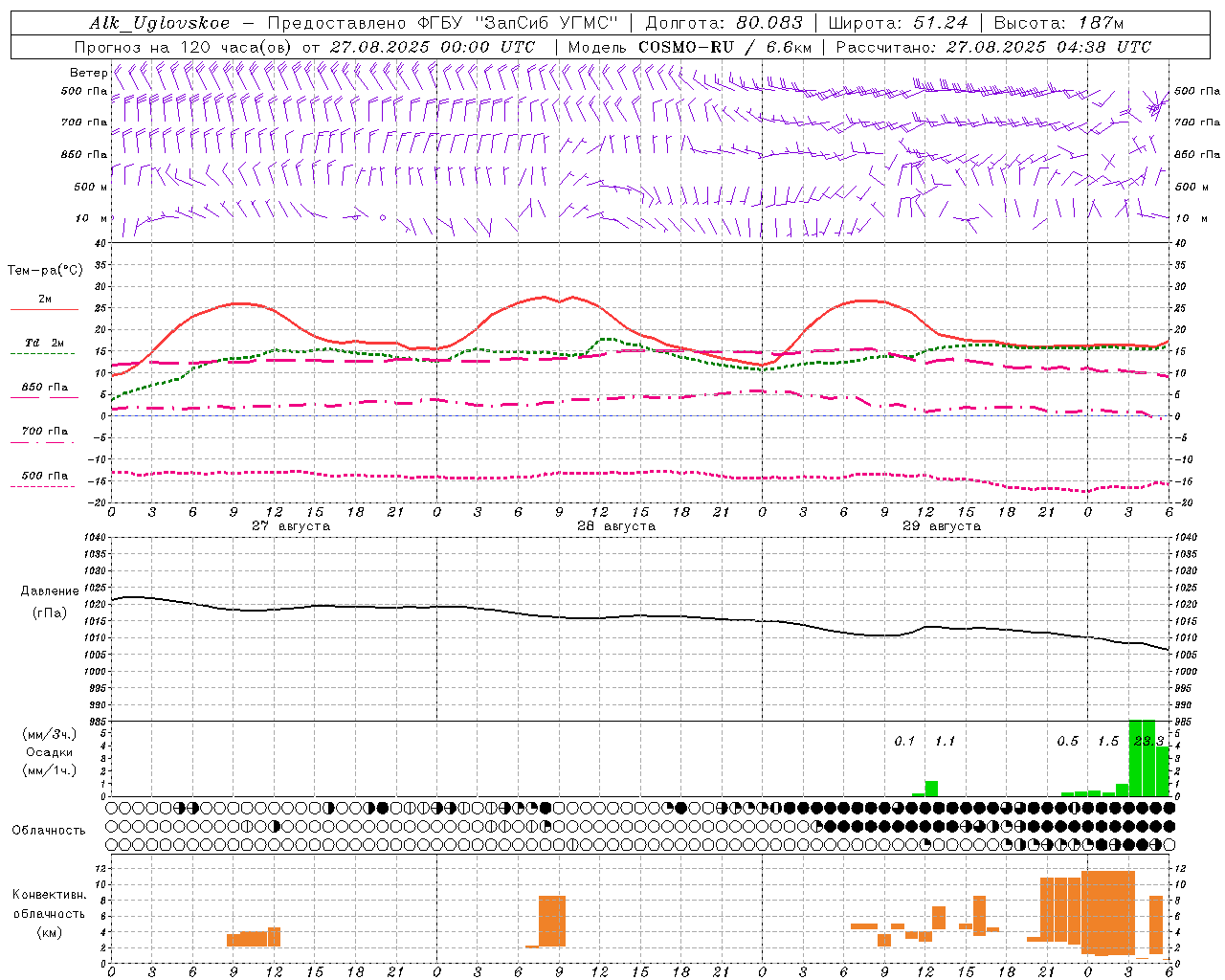Click the 23.3 precipitation total
Screen dimensions: 1225x980
tap(1148, 741)
